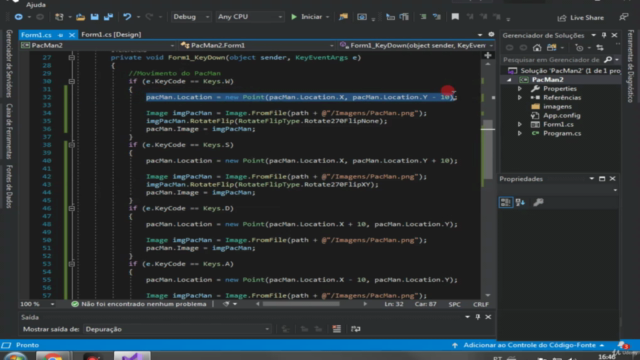Image resolution: width=640 pixels, height=360 pixels.
Task: Click the navigate backward arrow icon
Action: click(x=18, y=17)
